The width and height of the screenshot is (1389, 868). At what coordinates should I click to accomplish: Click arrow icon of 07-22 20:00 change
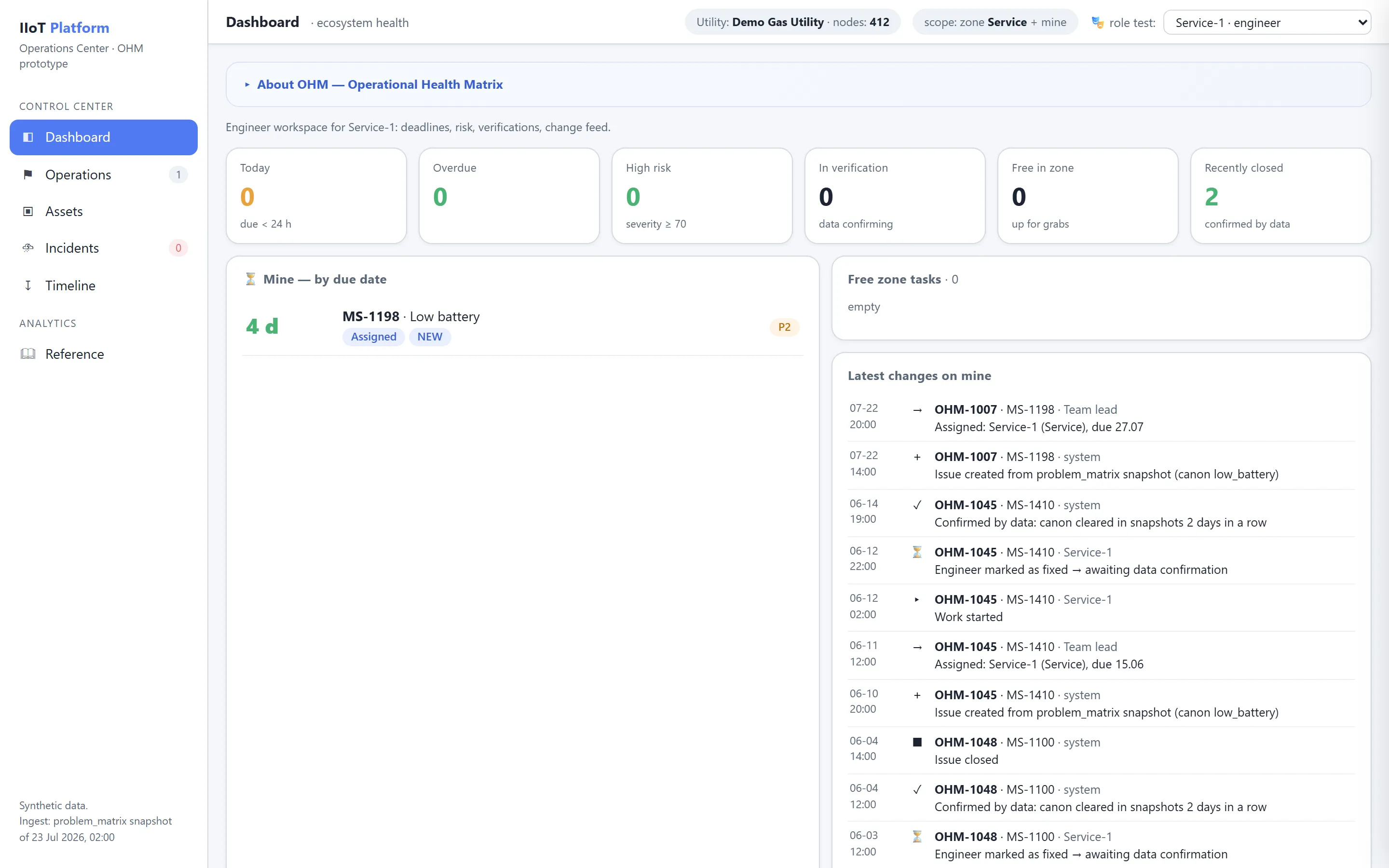(917, 410)
